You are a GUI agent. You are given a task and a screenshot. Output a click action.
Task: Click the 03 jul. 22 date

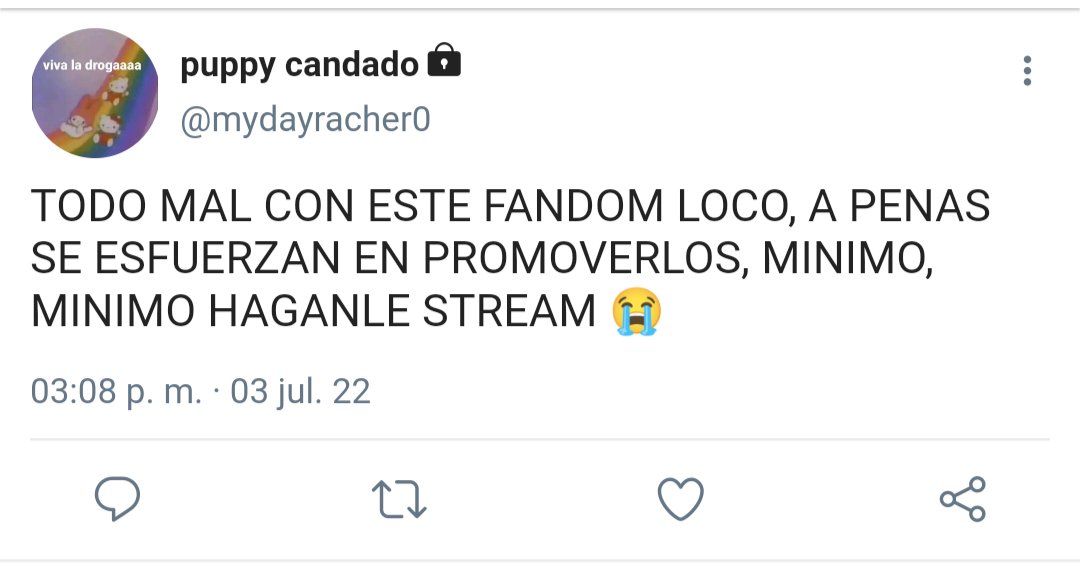[x=300, y=391]
